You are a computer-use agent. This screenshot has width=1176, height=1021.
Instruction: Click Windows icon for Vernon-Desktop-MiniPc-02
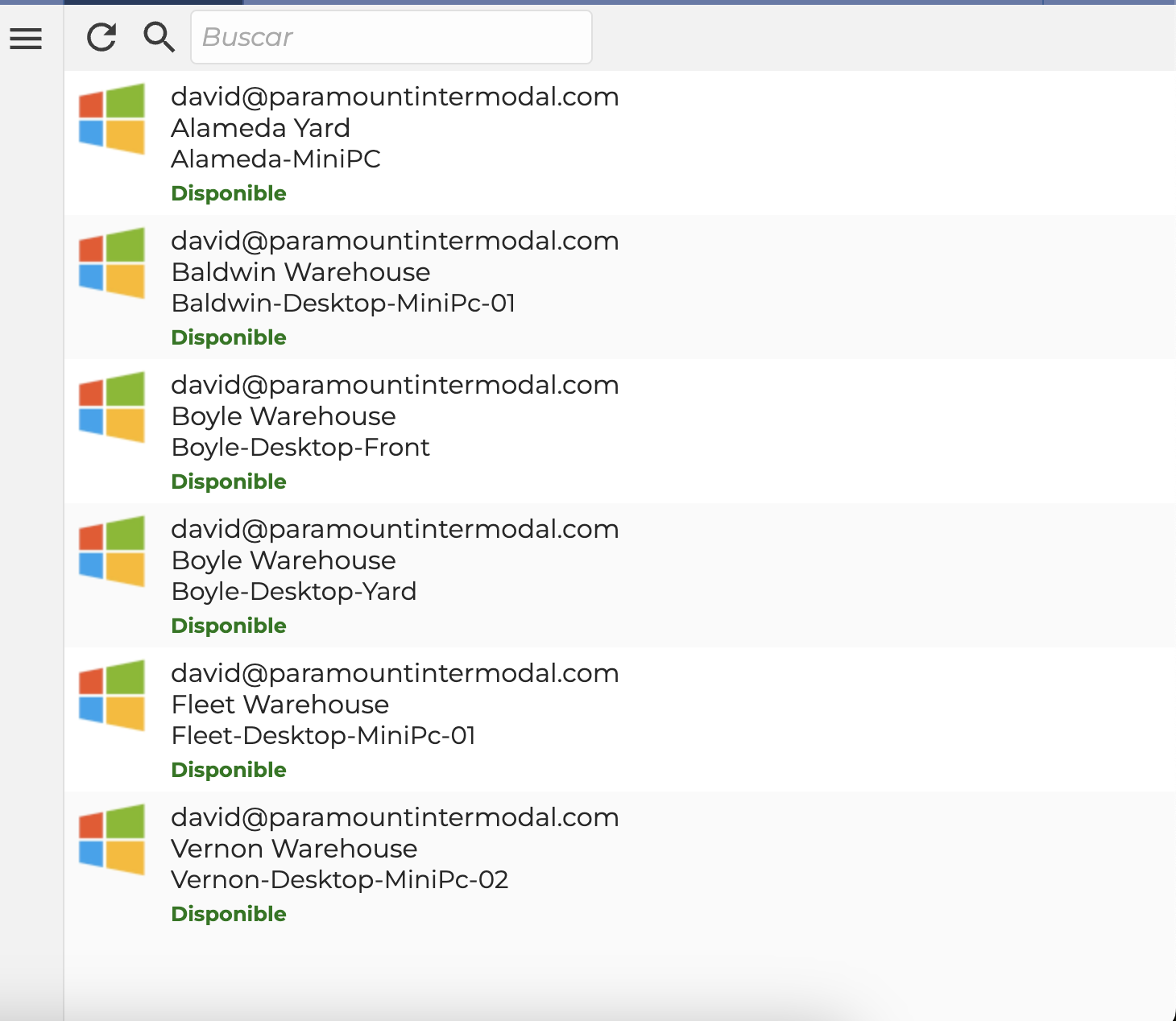(x=112, y=839)
